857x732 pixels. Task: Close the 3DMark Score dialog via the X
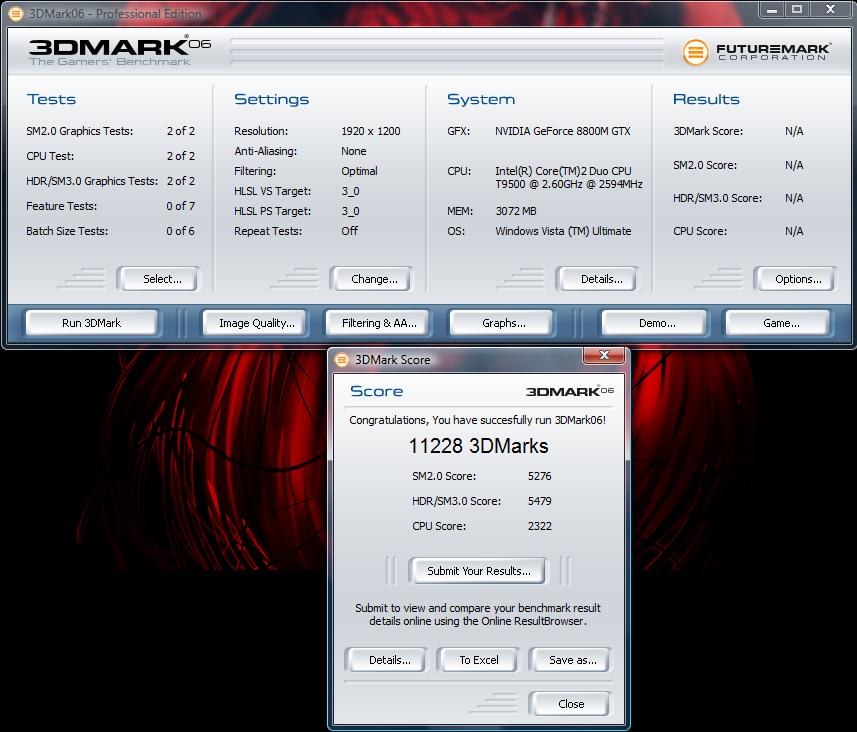tap(604, 355)
